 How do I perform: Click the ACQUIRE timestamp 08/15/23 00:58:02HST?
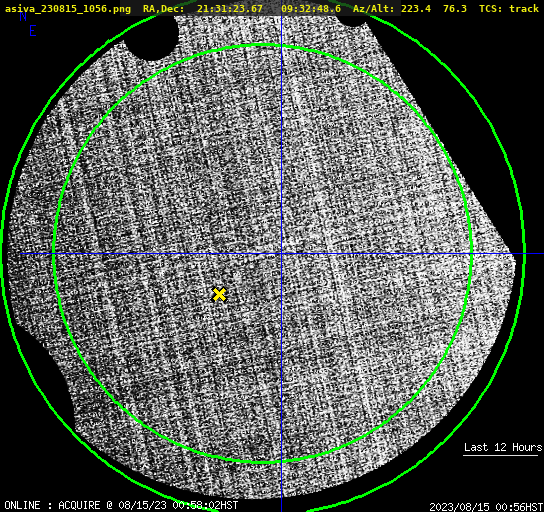(178, 505)
